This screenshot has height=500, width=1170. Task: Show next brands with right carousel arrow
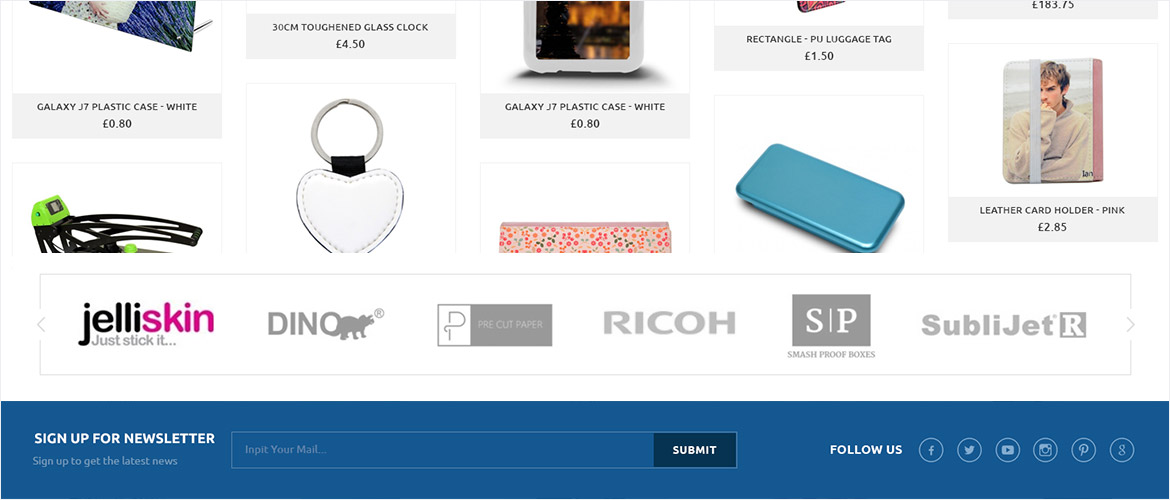[x=1130, y=325]
